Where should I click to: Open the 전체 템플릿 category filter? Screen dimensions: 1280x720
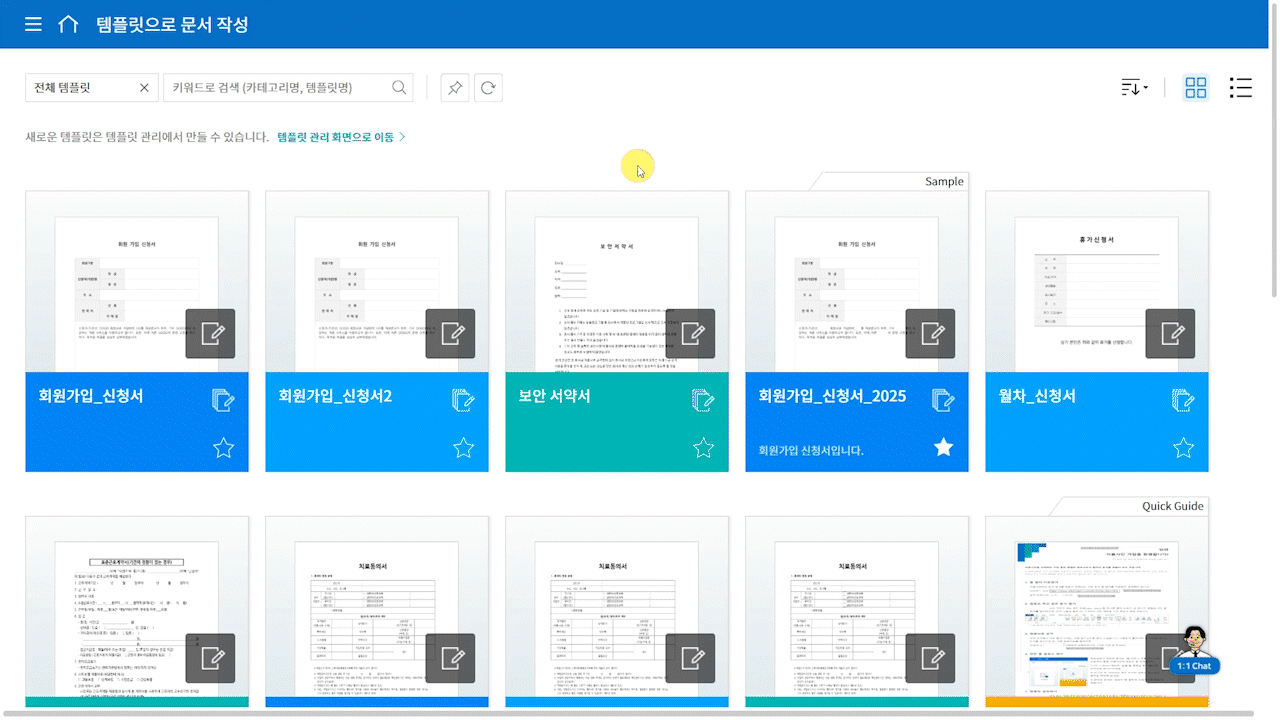tap(80, 88)
